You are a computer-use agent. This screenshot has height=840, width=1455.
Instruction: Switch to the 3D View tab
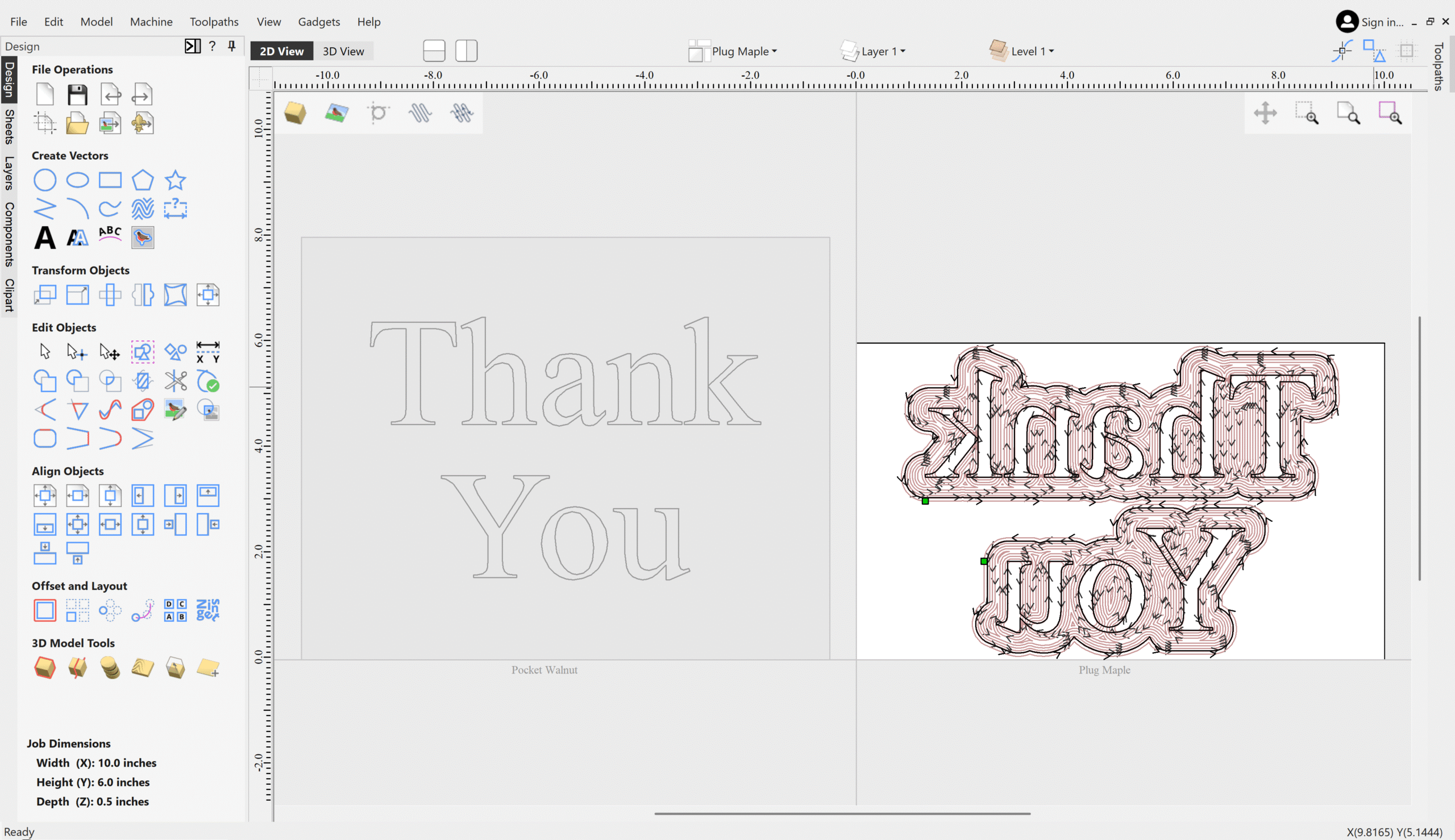343,51
